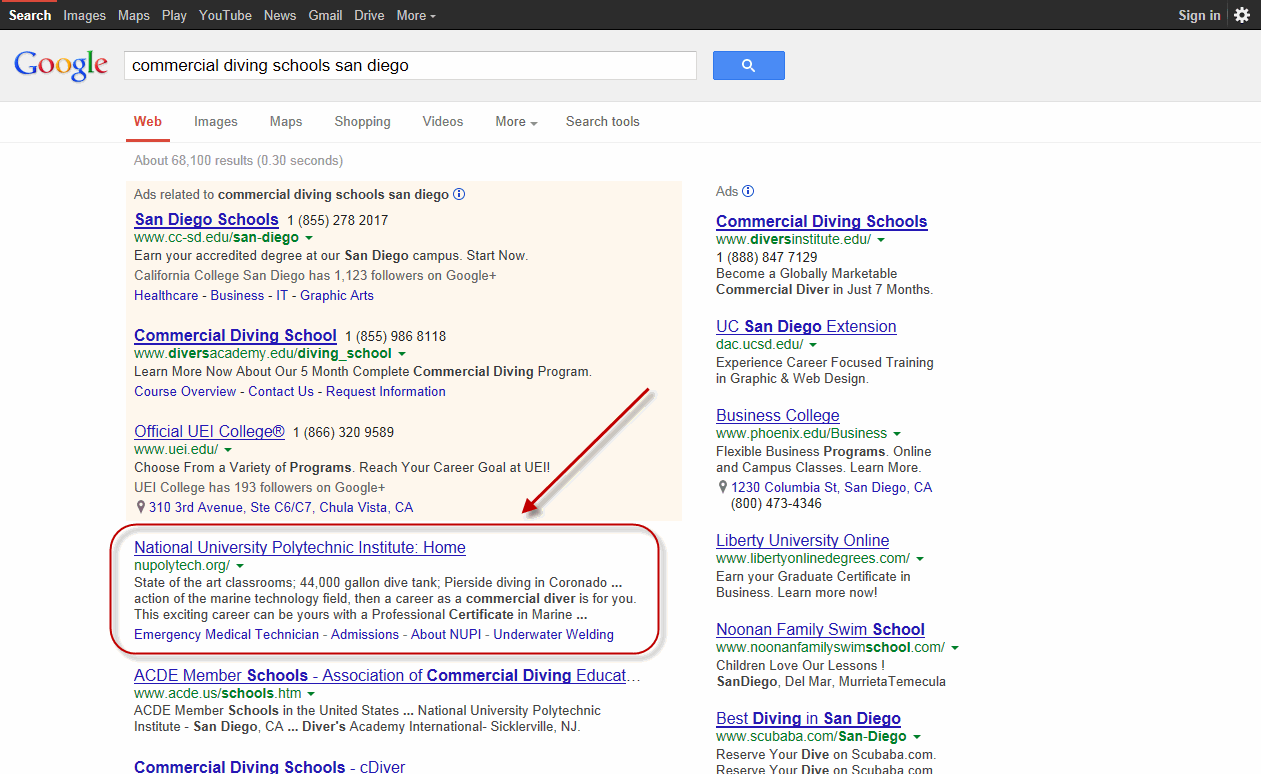Image resolution: width=1261 pixels, height=774 pixels.
Task: Open the More dropdown under search box
Action: pyautogui.click(x=516, y=122)
